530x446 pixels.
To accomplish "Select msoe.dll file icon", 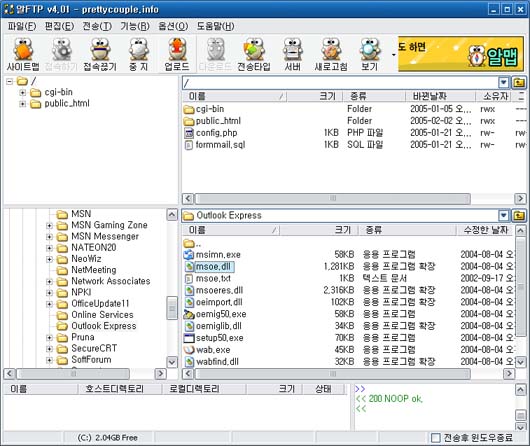I will pyautogui.click(x=189, y=267).
